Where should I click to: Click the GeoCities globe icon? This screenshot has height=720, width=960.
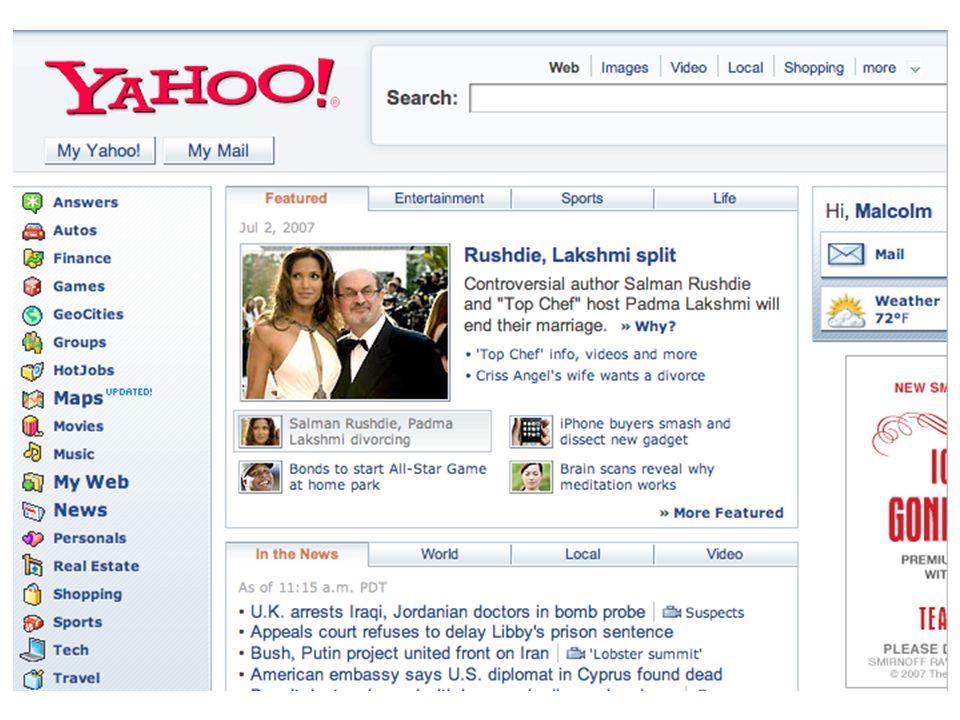(x=32, y=315)
